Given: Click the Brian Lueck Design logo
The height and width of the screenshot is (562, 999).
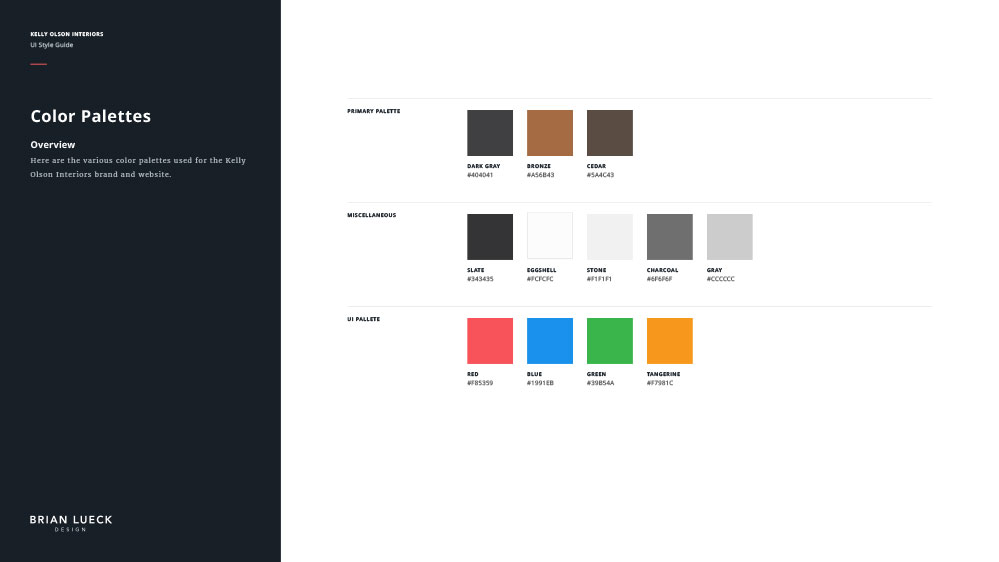Looking at the screenshot, I should pos(71,523).
